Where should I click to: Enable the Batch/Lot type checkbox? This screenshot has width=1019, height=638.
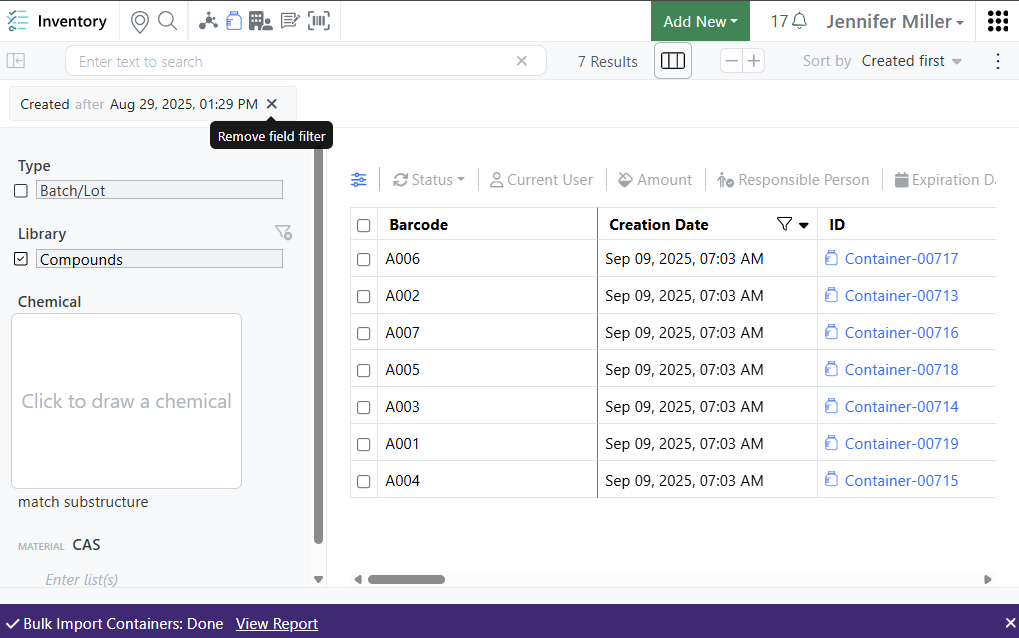click(21, 191)
